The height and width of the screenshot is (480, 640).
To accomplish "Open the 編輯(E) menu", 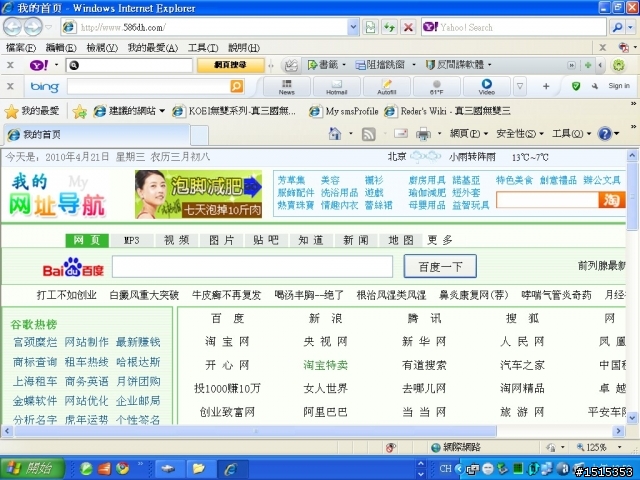I will click(x=61, y=48).
